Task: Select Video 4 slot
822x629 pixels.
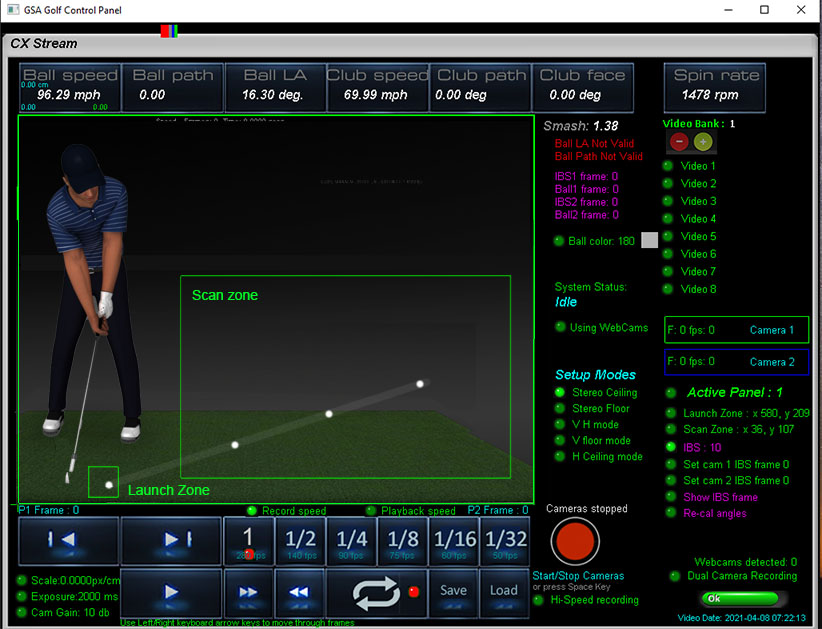Action: 689,219
